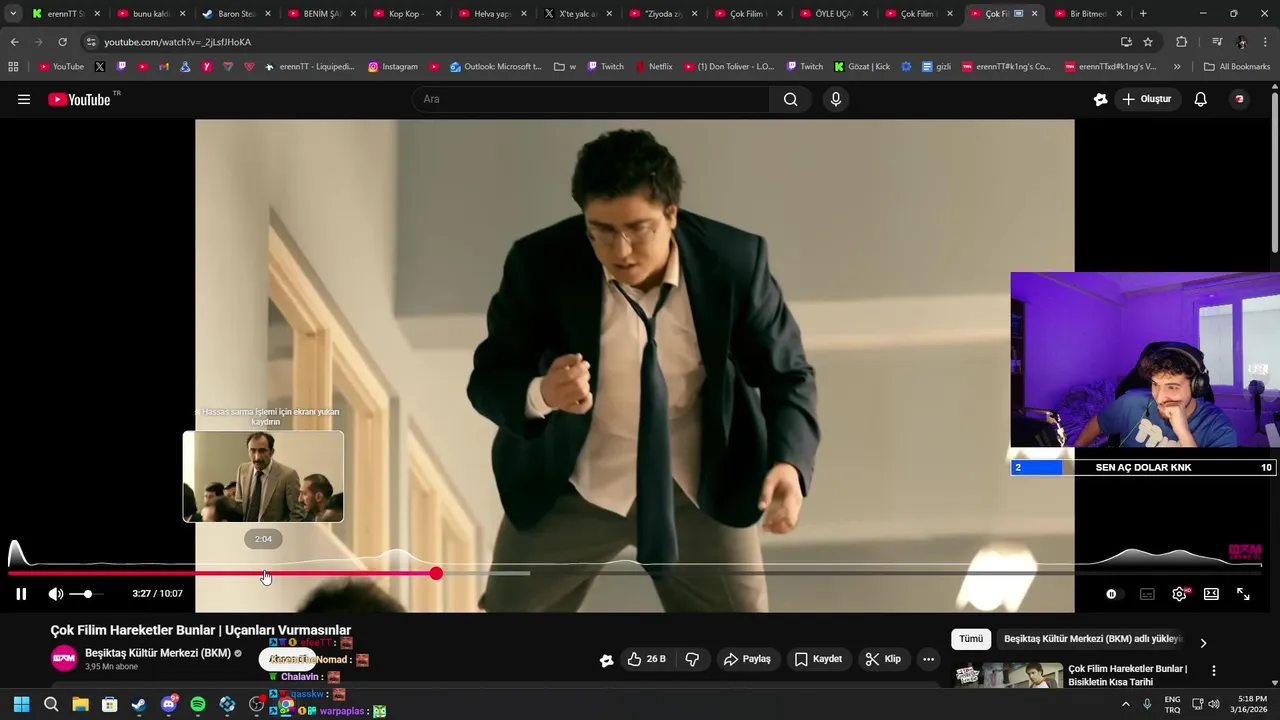Open the Gözat | Kick bookmark

coord(861,67)
